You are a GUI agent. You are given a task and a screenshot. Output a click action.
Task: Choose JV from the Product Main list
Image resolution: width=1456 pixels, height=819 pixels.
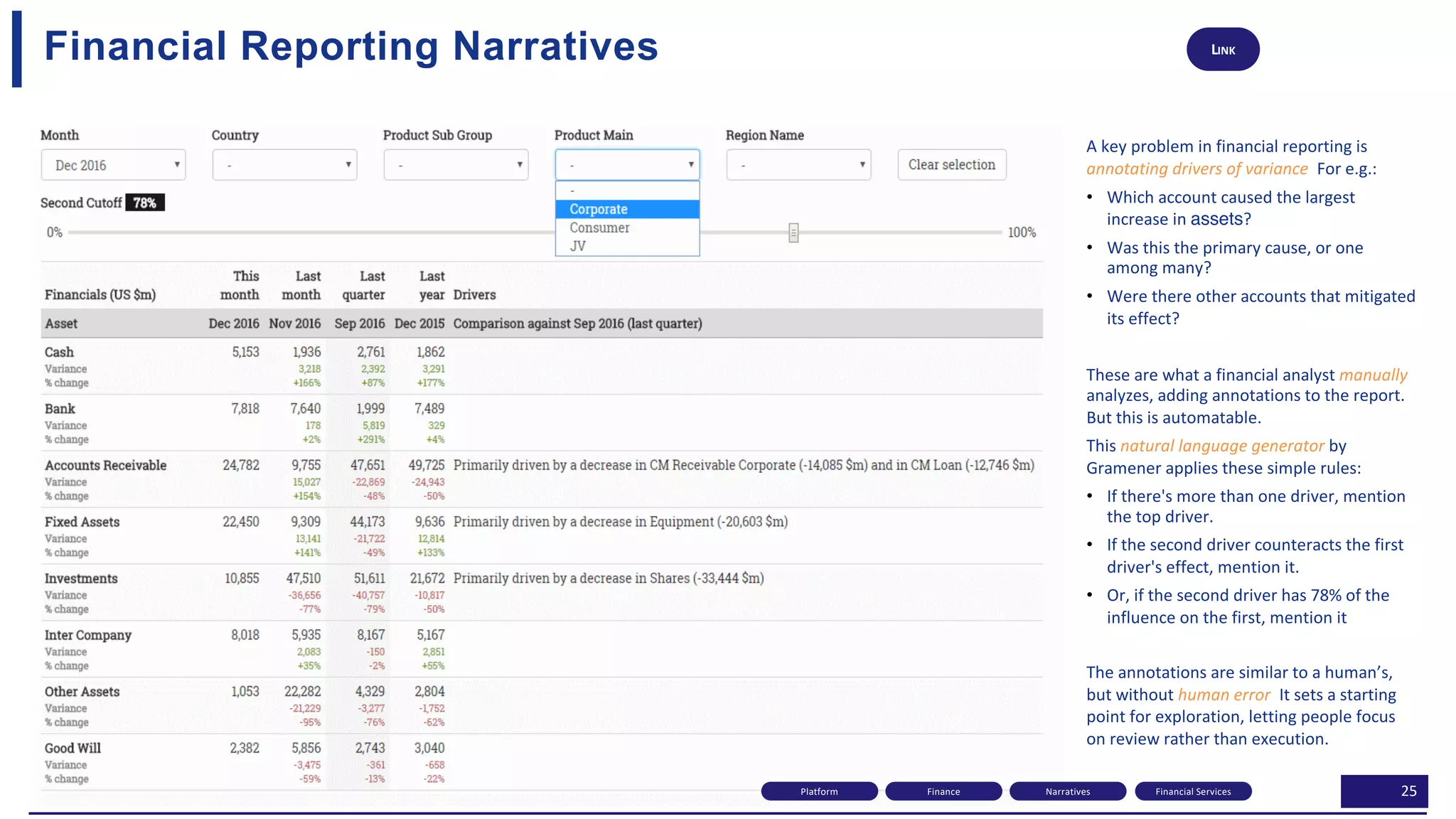pos(627,246)
